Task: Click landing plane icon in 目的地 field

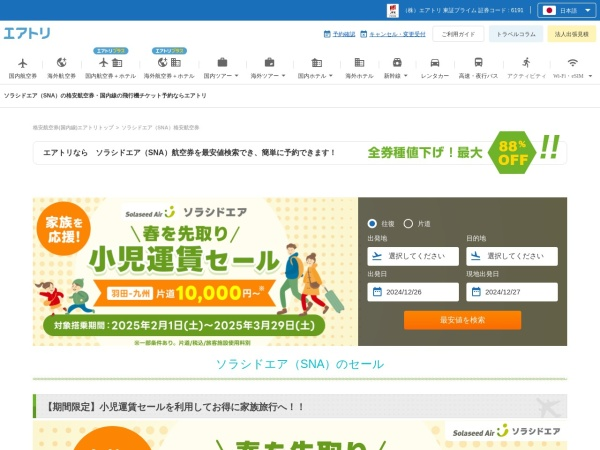Action: tap(476, 256)
